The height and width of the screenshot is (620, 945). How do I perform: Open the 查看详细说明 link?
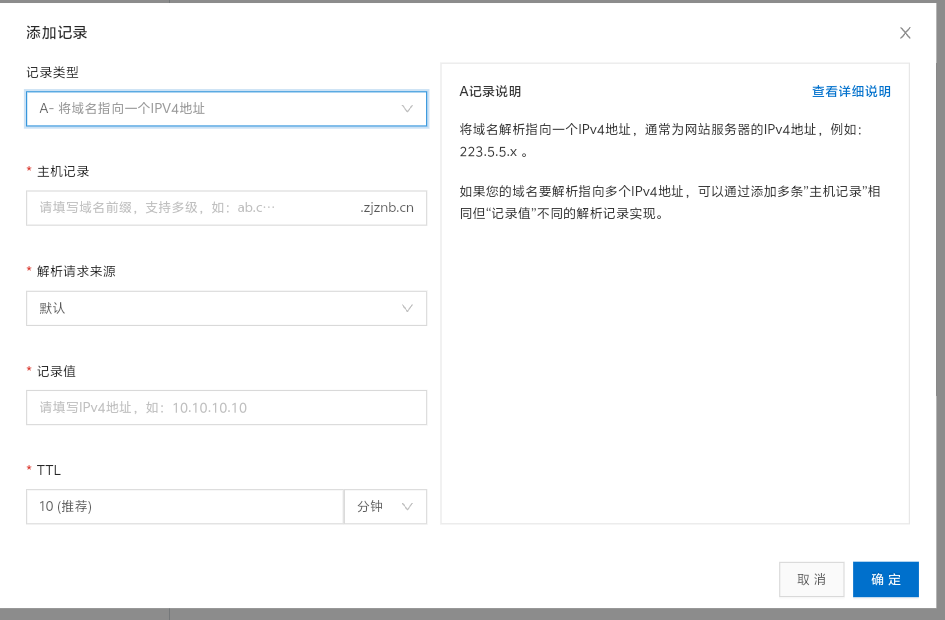(850, 92)
